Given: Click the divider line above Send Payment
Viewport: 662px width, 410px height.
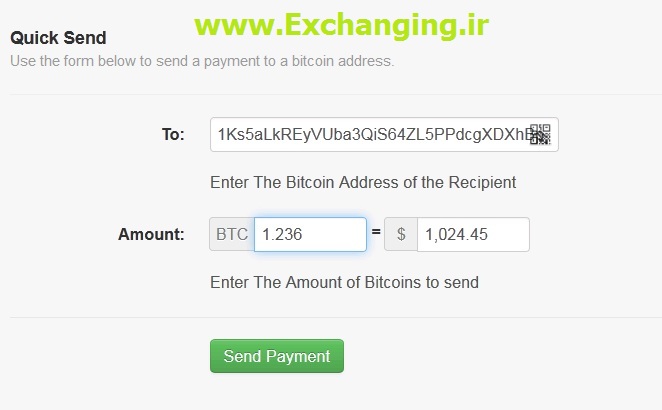Looking at the screenshot, I should click(x=336, y=317).
